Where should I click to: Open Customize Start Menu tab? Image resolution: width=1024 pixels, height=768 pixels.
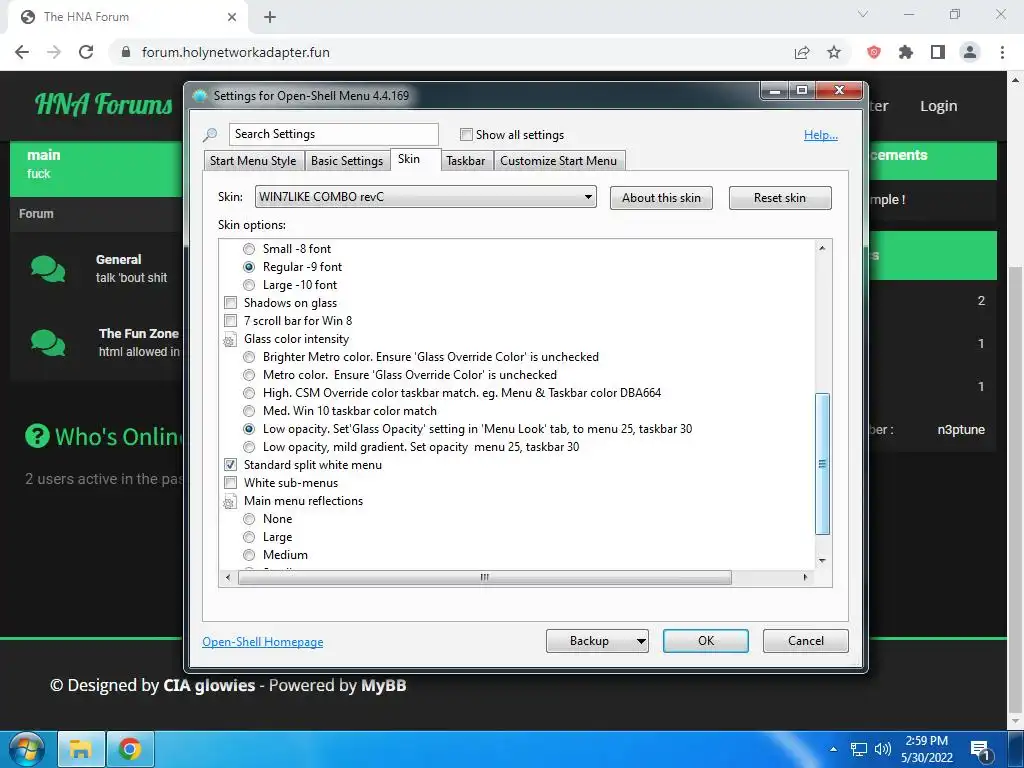(558, 161)
